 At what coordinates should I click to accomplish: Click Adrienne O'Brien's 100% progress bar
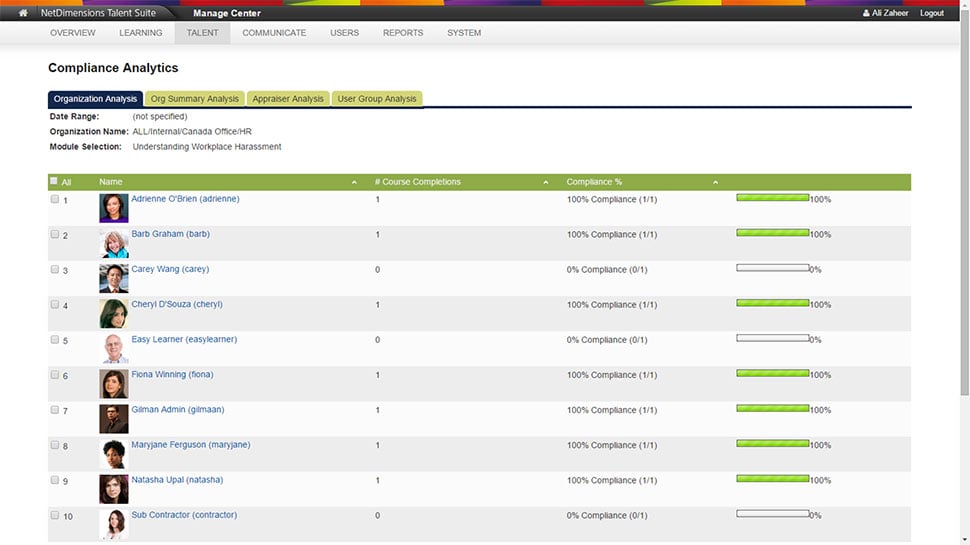pos(773,198)
